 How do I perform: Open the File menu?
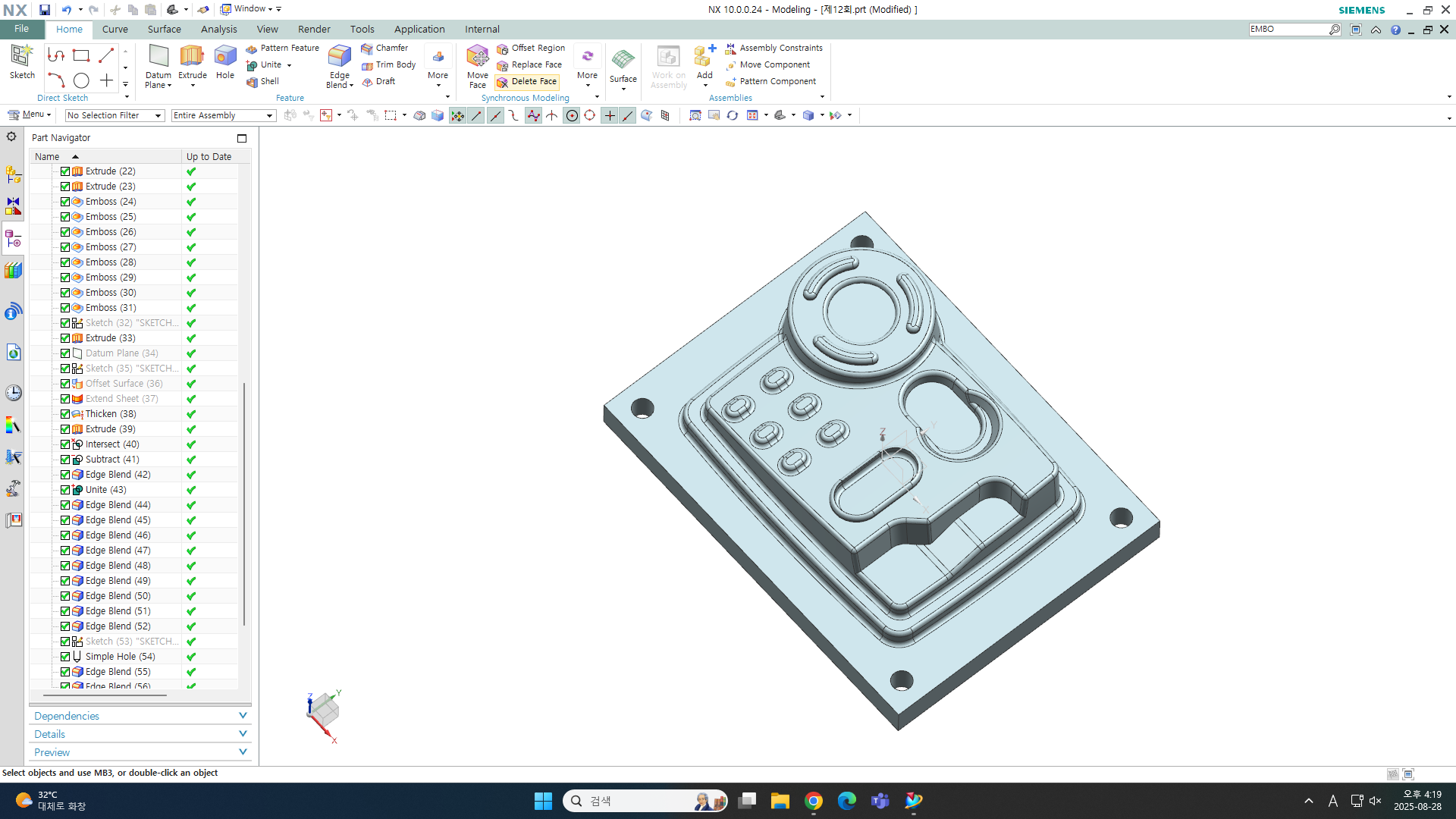[x=21, y=29]
